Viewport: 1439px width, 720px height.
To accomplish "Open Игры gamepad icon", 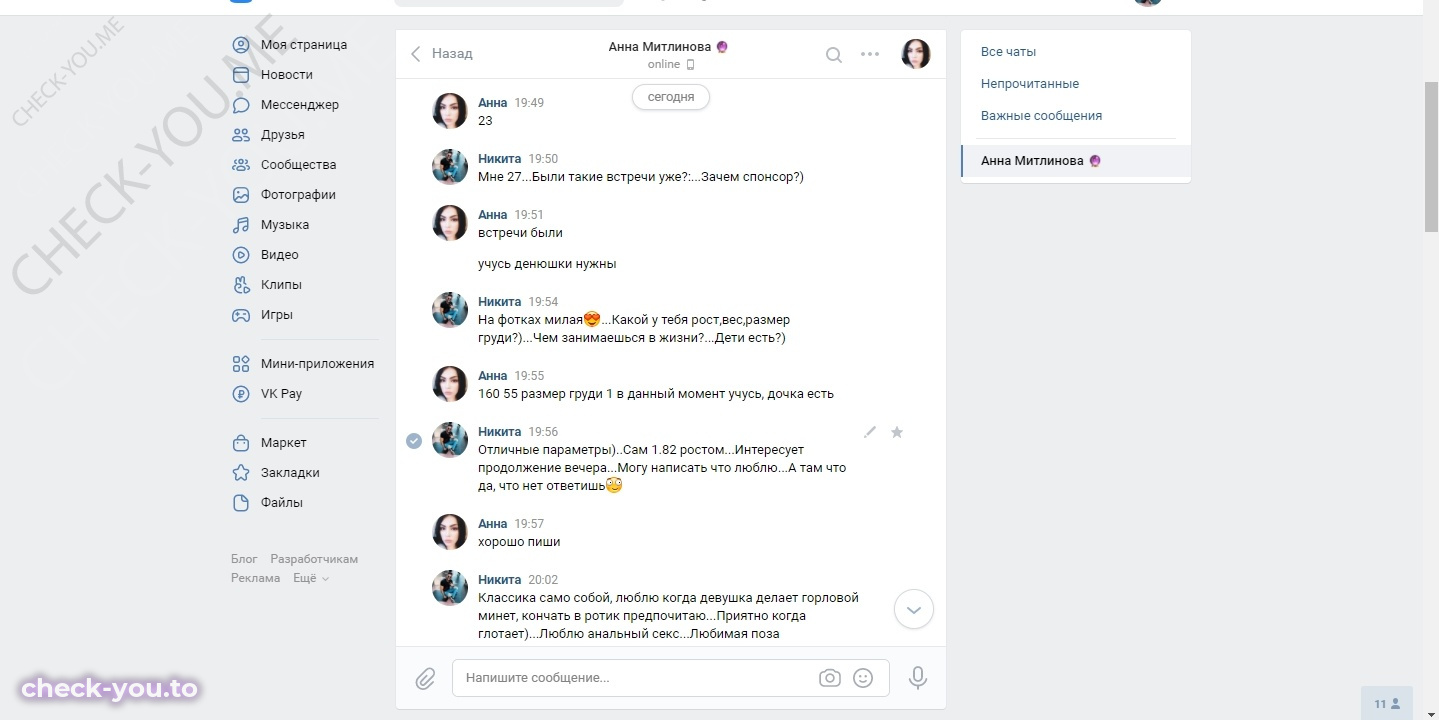I will (241, 315).
